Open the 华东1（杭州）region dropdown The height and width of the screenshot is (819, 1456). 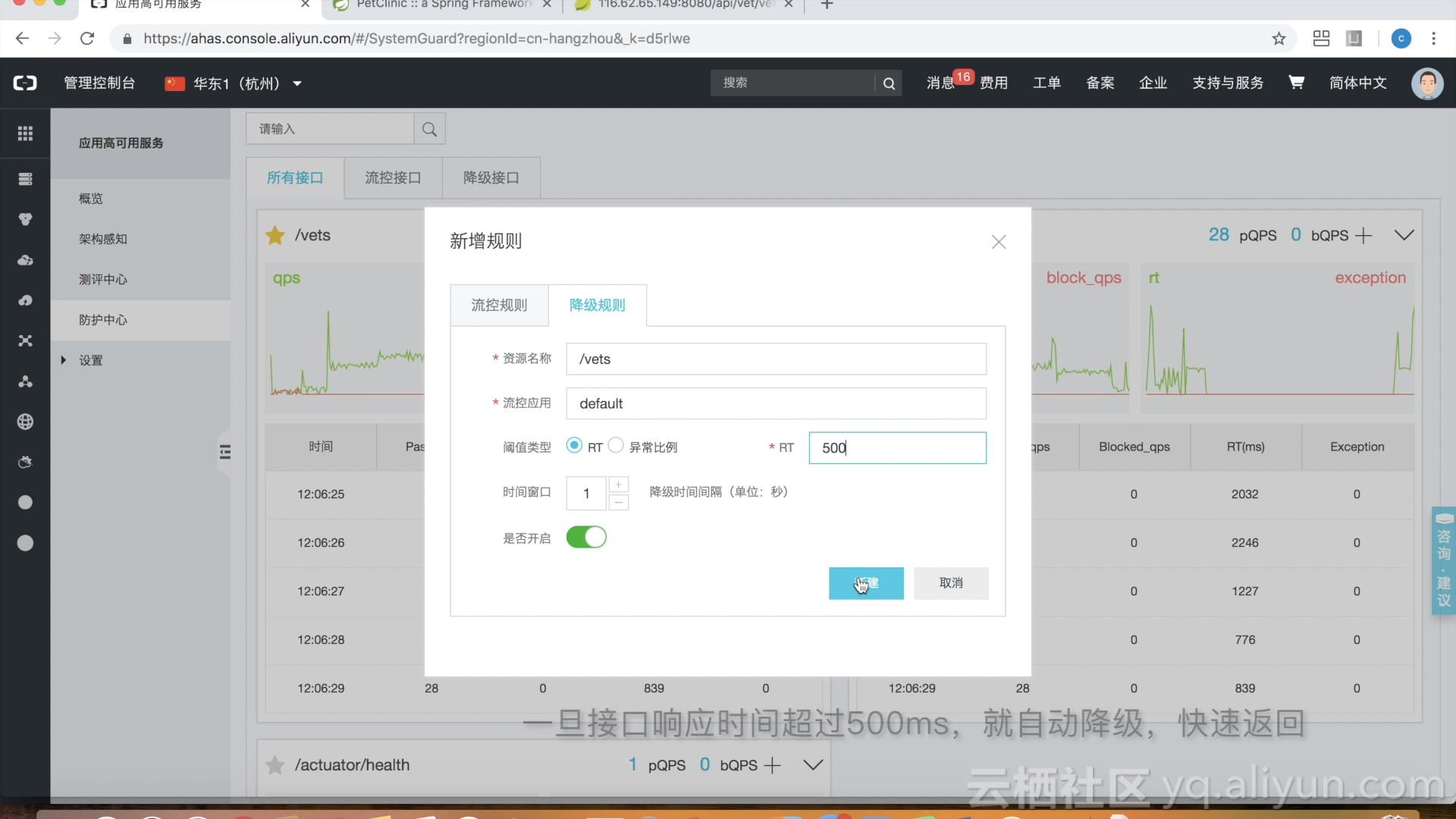coord(234,83)
